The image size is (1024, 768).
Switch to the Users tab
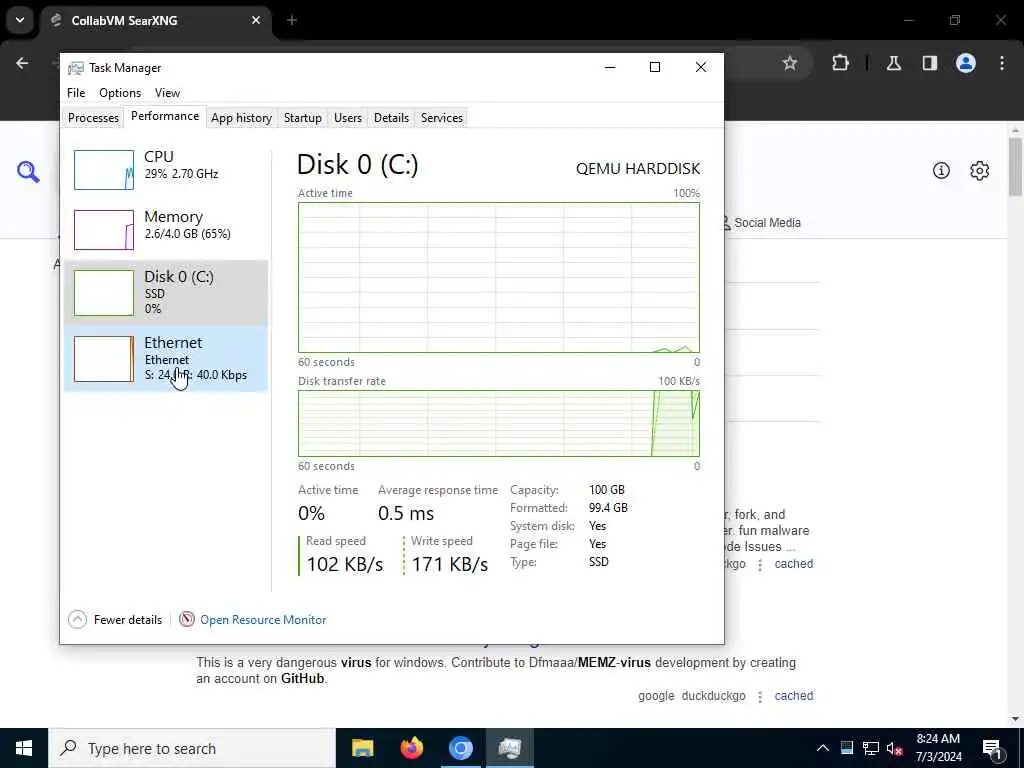[x=347, y=118]
